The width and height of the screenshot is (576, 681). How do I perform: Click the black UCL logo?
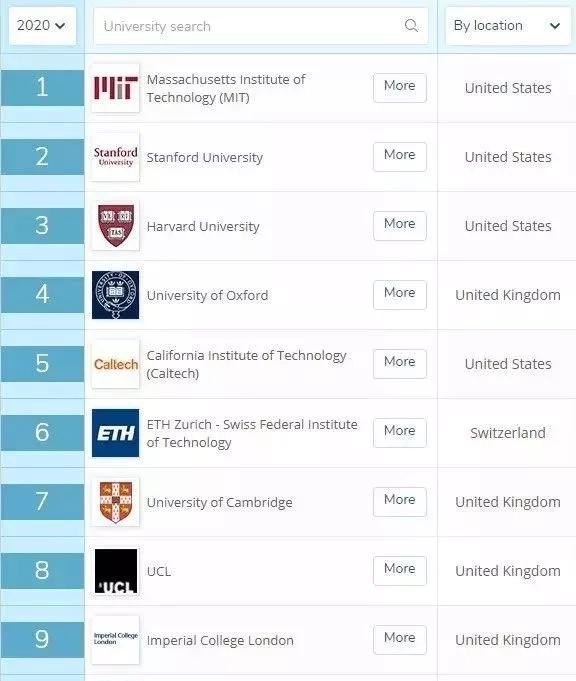(x=116, y=571)
